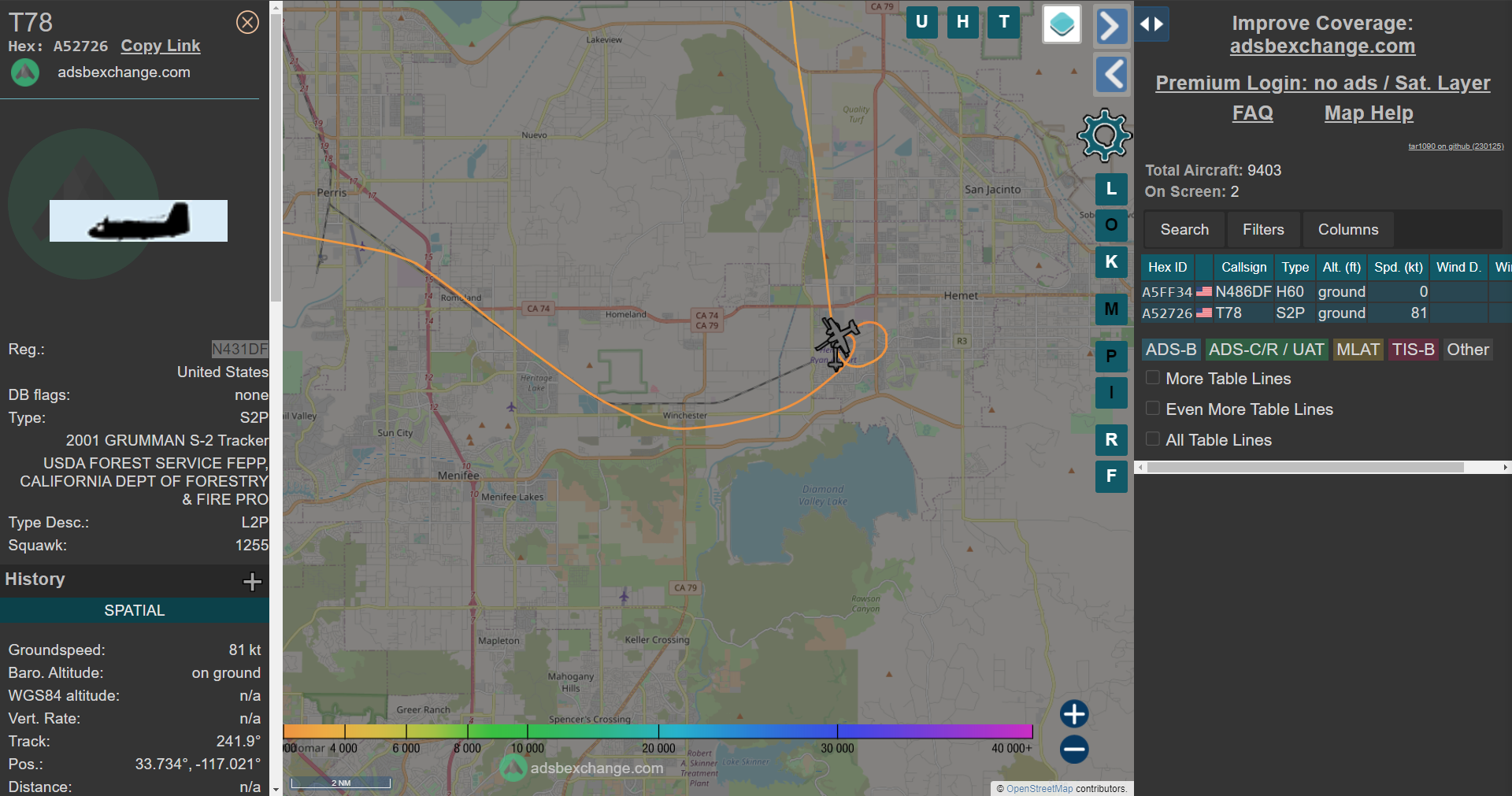Sort table by Hex ID column

[x=1167, y=268]
